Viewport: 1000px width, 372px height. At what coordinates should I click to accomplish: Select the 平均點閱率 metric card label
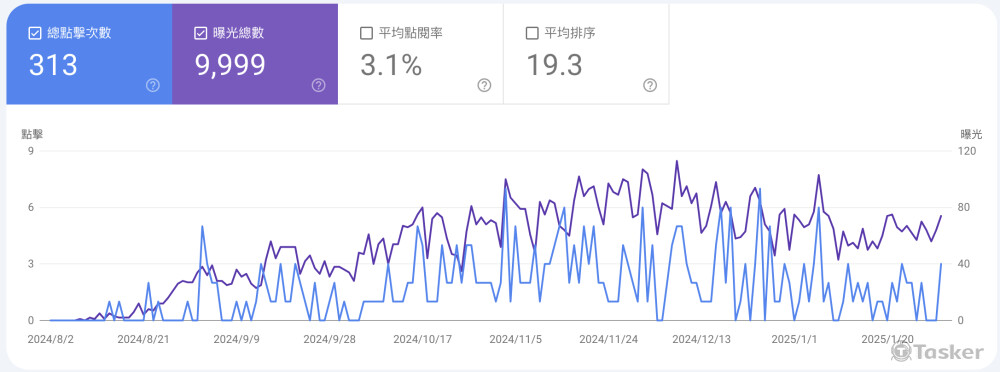pyautogui.click(x=411, y=33)
